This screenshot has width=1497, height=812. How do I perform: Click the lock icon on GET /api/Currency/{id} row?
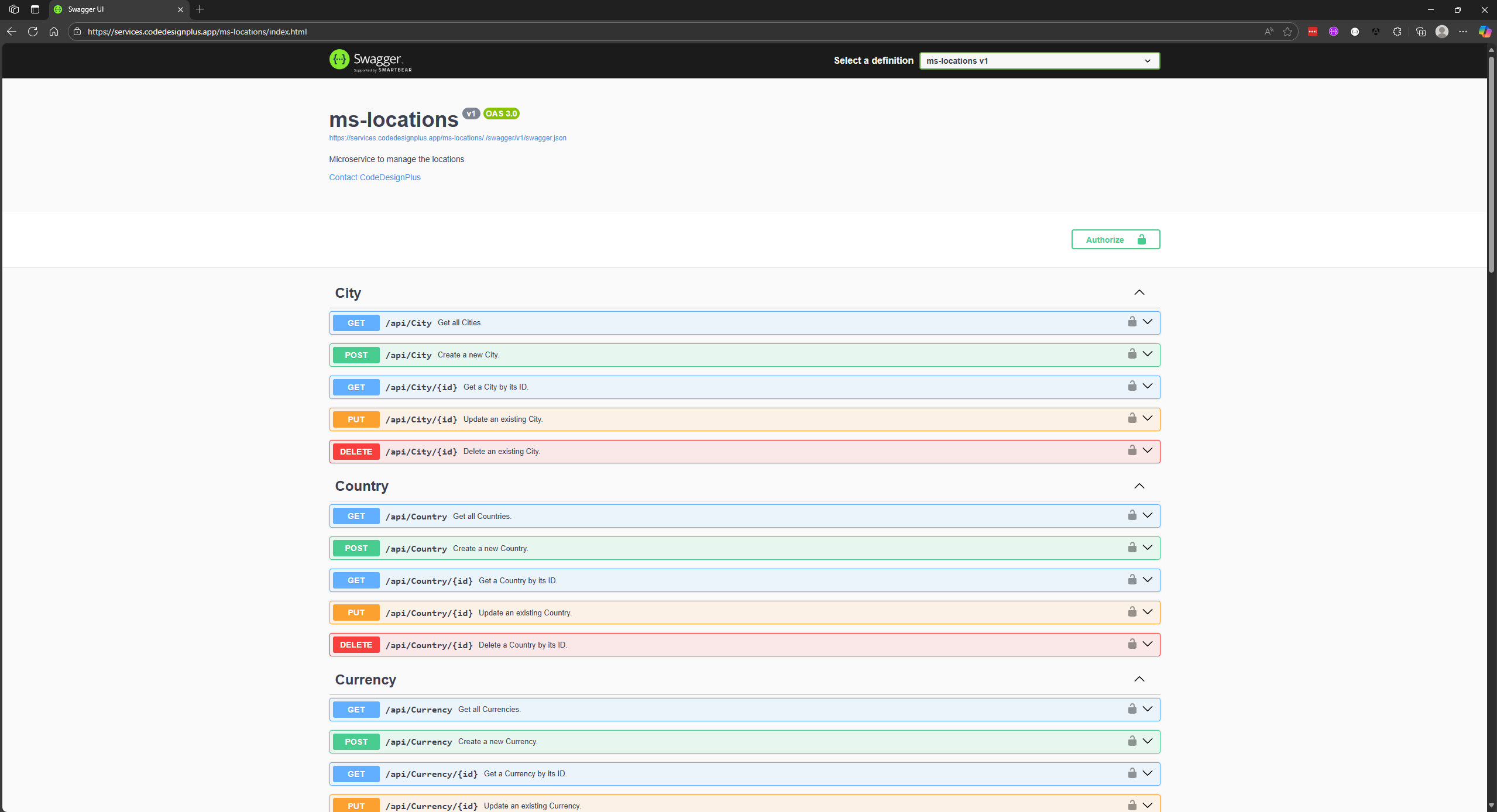click(1132, 773)
